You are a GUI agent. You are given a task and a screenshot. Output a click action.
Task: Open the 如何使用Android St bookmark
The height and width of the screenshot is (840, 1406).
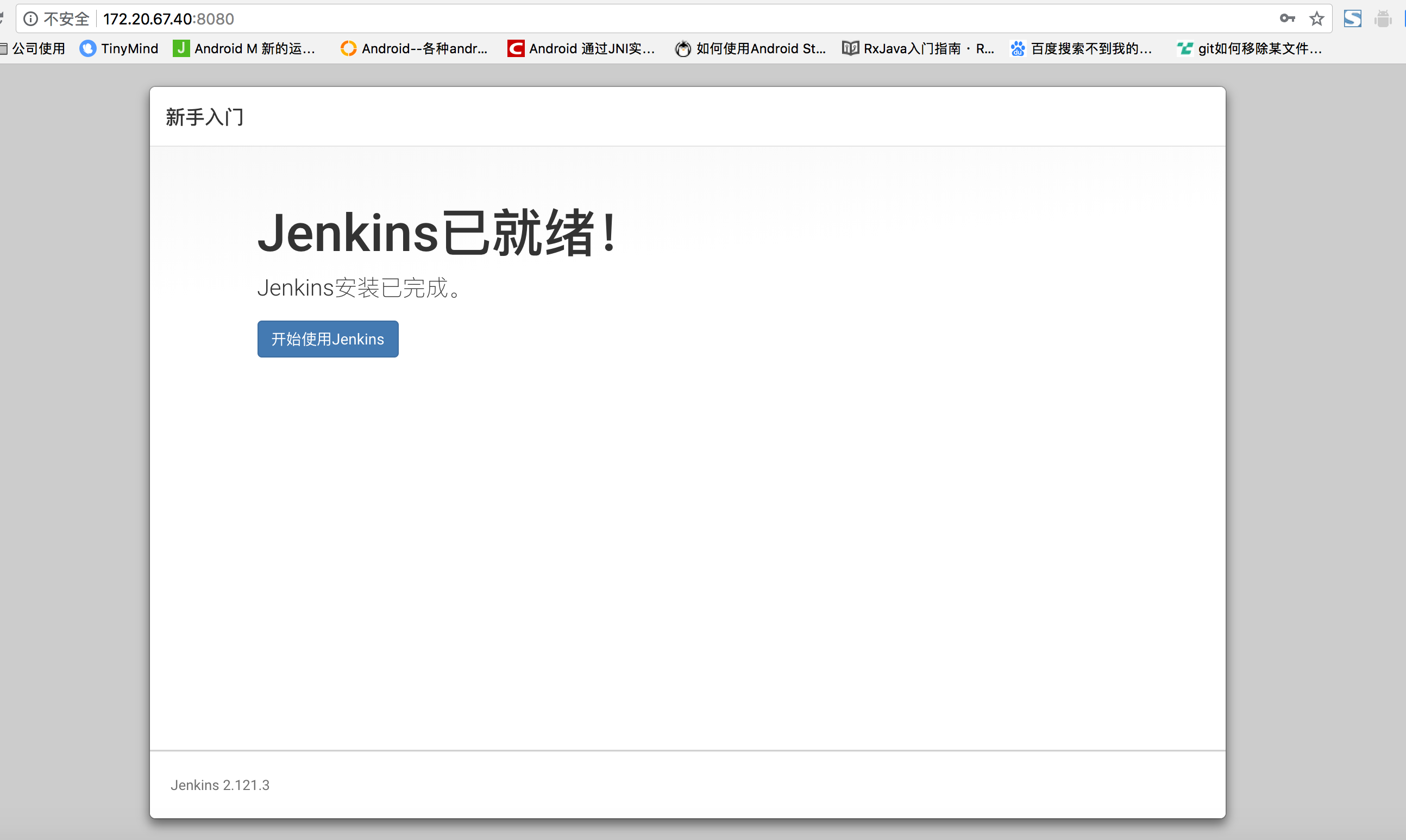(x=750, y=49)
